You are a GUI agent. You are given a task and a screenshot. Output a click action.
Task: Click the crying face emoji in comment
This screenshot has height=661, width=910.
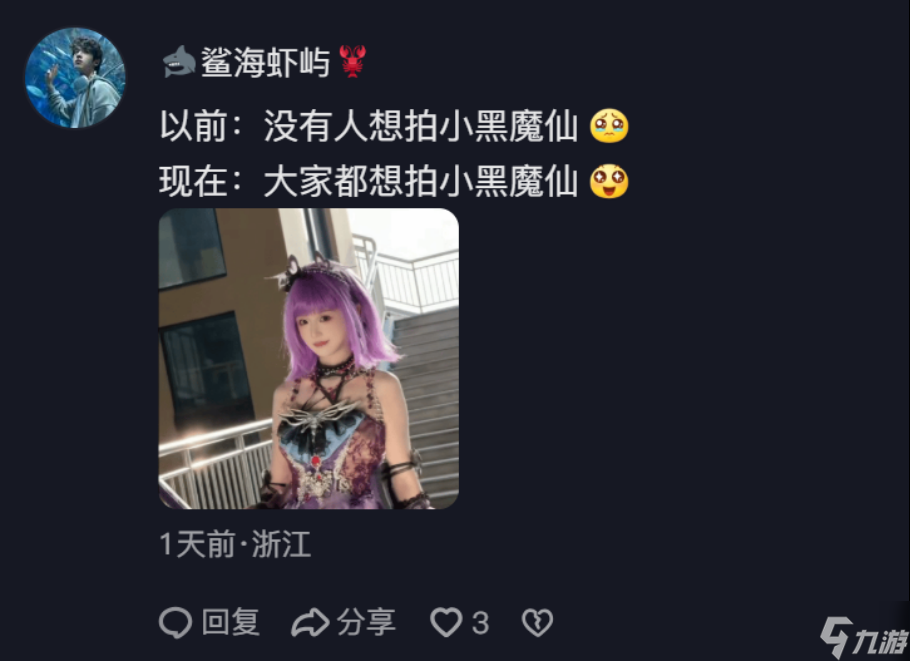(x=609, y=126)
